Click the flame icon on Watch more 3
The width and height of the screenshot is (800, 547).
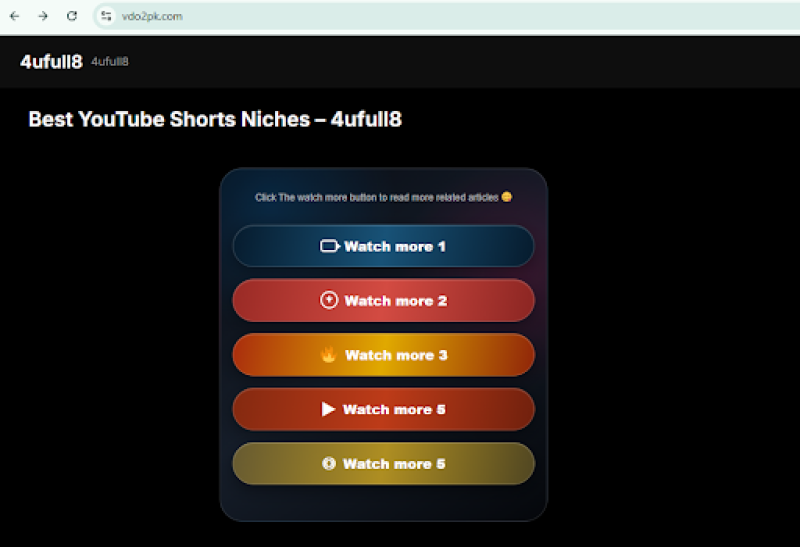point(329,355)
